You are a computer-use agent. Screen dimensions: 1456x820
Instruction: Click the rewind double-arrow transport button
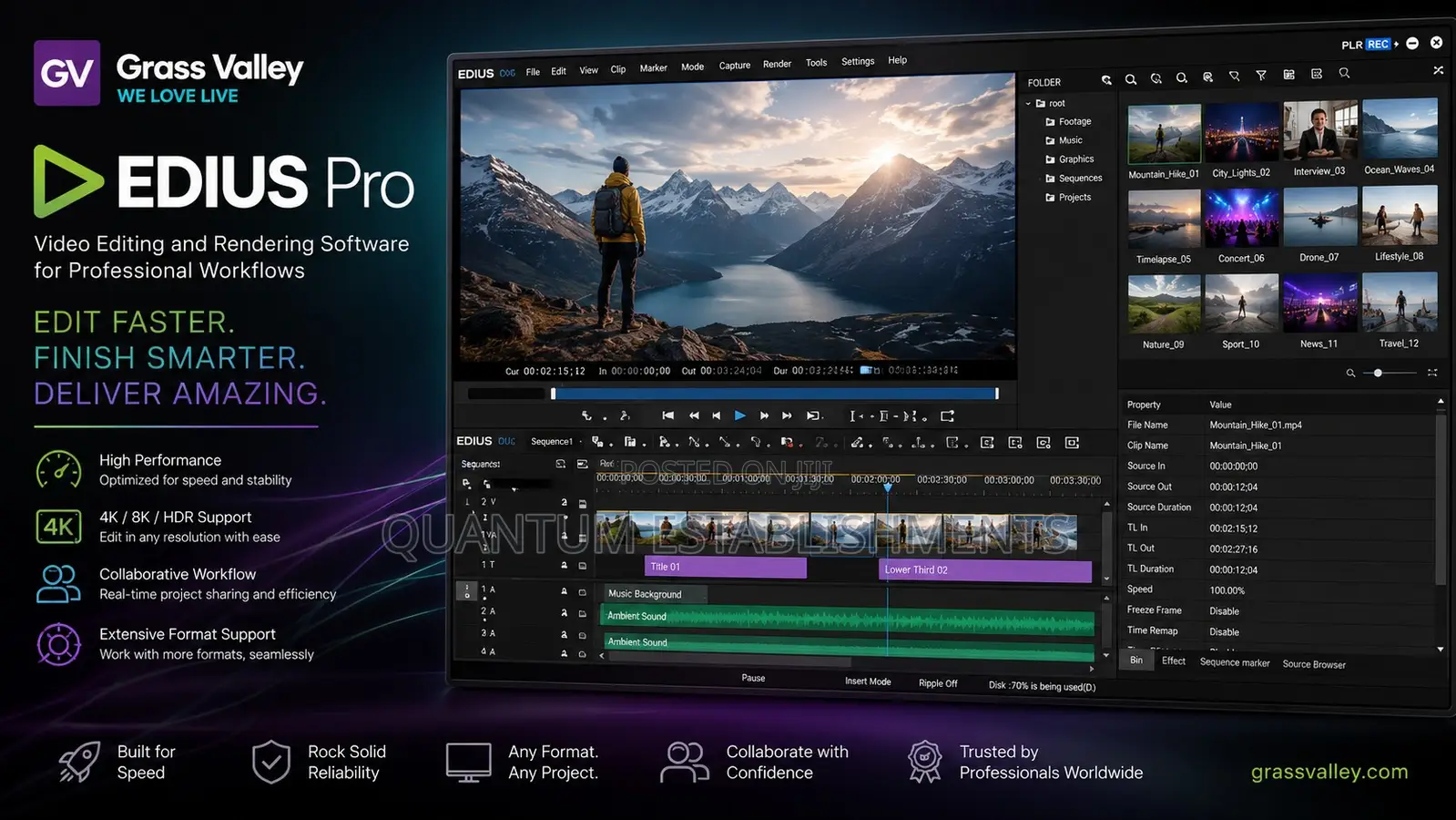[x=694, y=415]
